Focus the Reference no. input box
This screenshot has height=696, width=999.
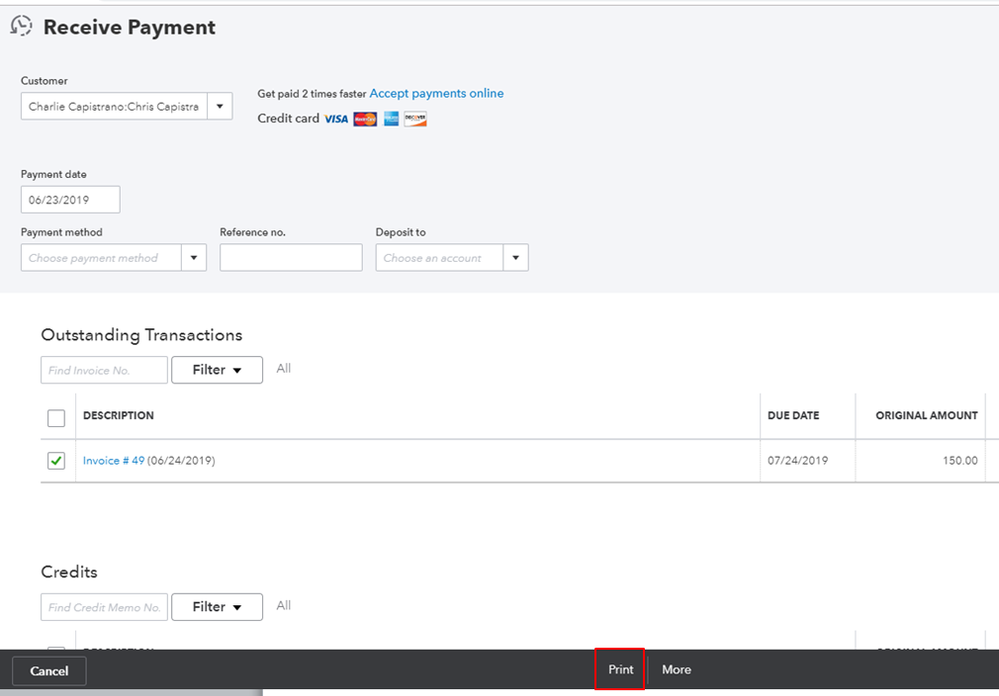291,258
